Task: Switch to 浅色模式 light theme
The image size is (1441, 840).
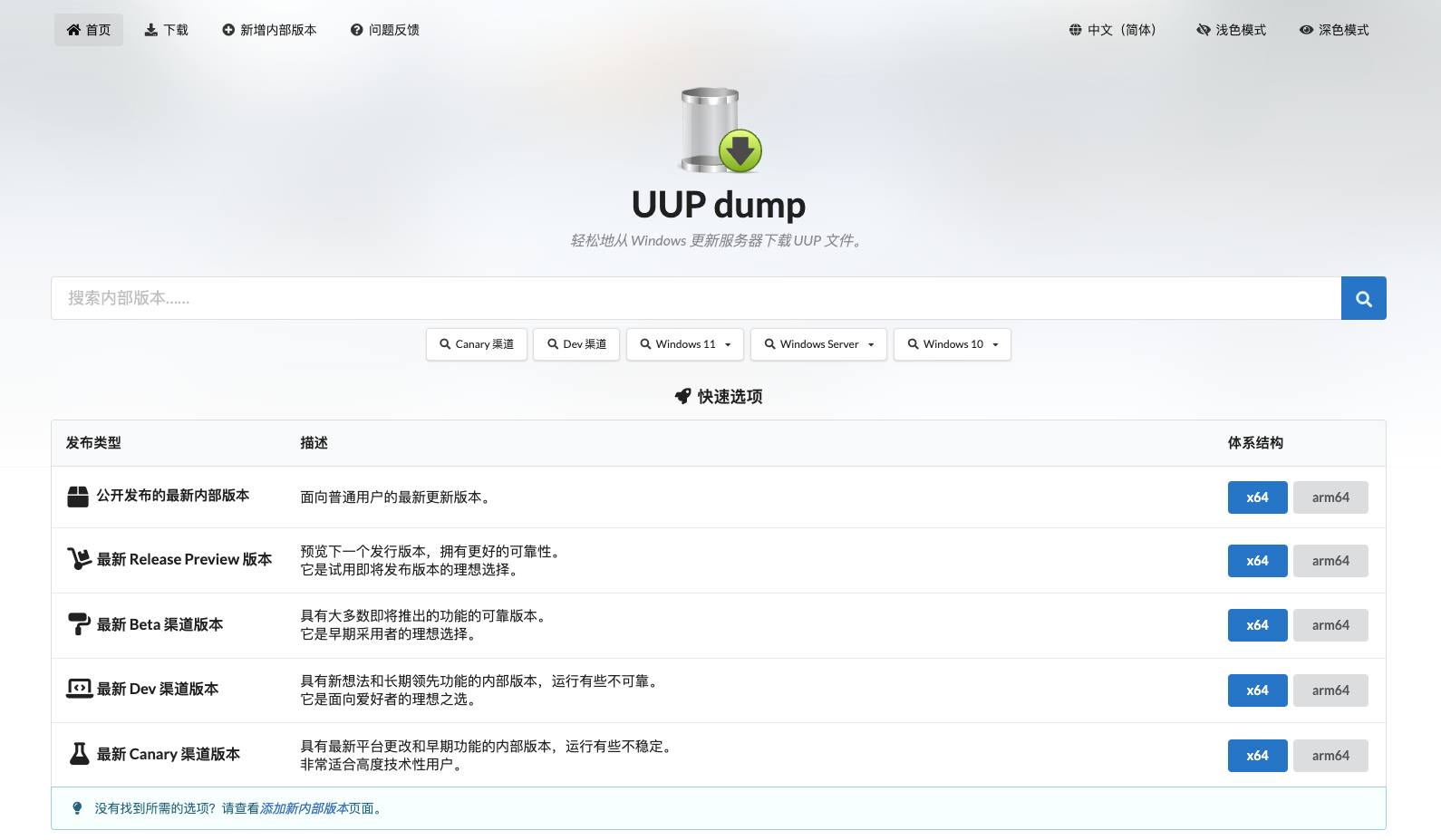Action: (x=1231, y=30)
